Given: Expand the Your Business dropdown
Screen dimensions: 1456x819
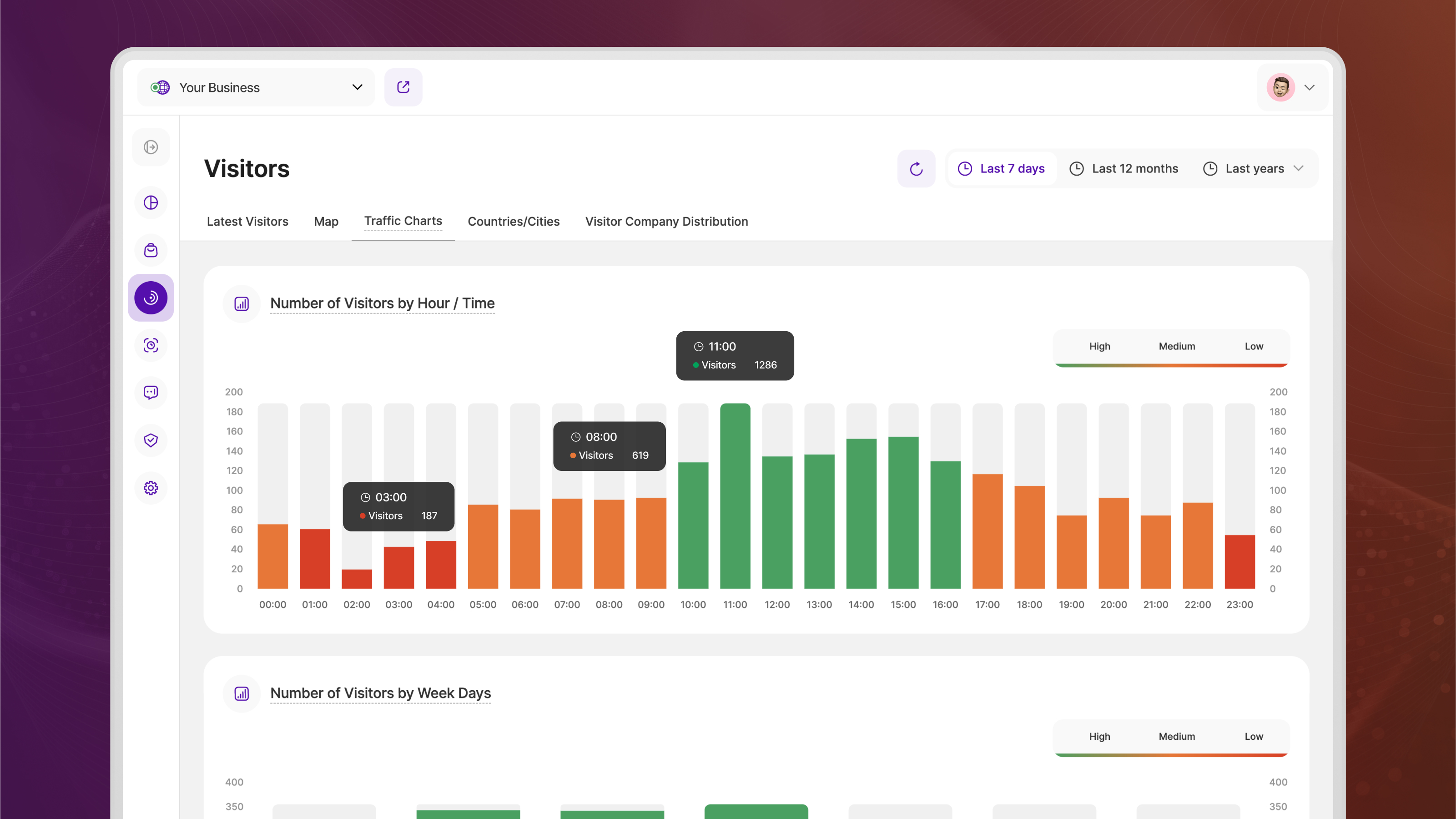Looking at the screenshot, I should click(357, 87).
